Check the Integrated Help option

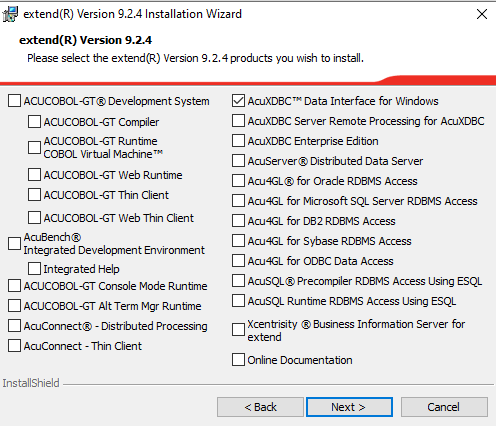click(x=34, y=269)
